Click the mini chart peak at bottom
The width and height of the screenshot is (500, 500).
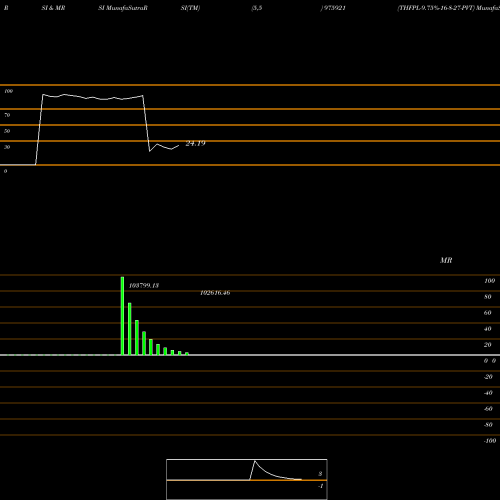[255, 461]
